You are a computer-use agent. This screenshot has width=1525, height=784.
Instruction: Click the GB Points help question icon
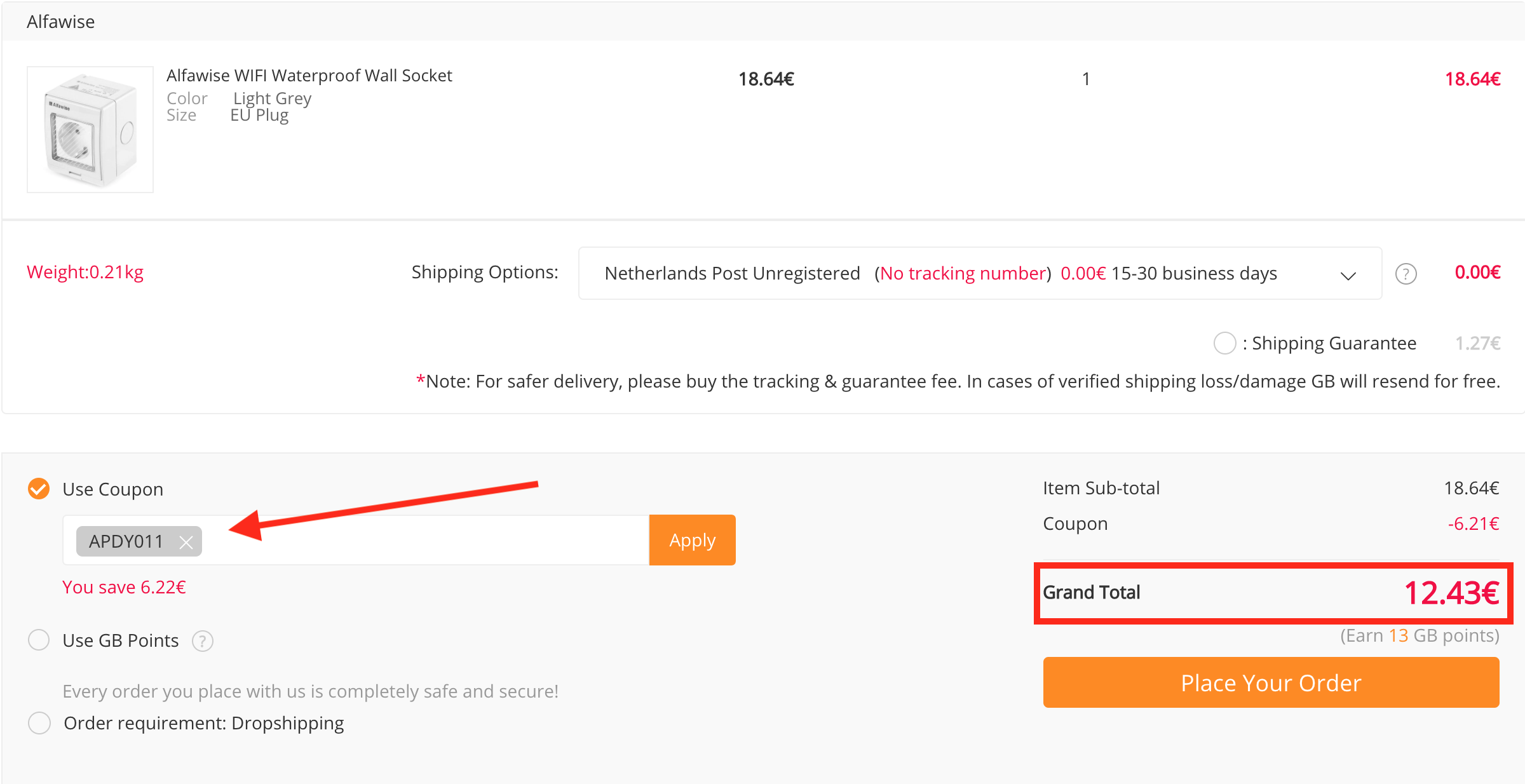(203, 640)
